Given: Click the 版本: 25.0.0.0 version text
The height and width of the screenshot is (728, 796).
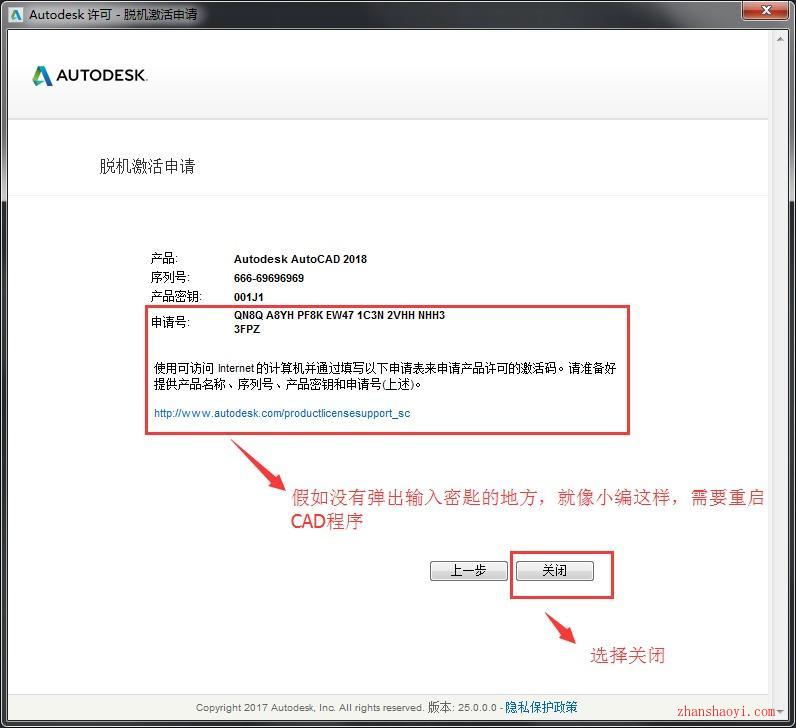Looking at the screenshot, I should (462, 707).
